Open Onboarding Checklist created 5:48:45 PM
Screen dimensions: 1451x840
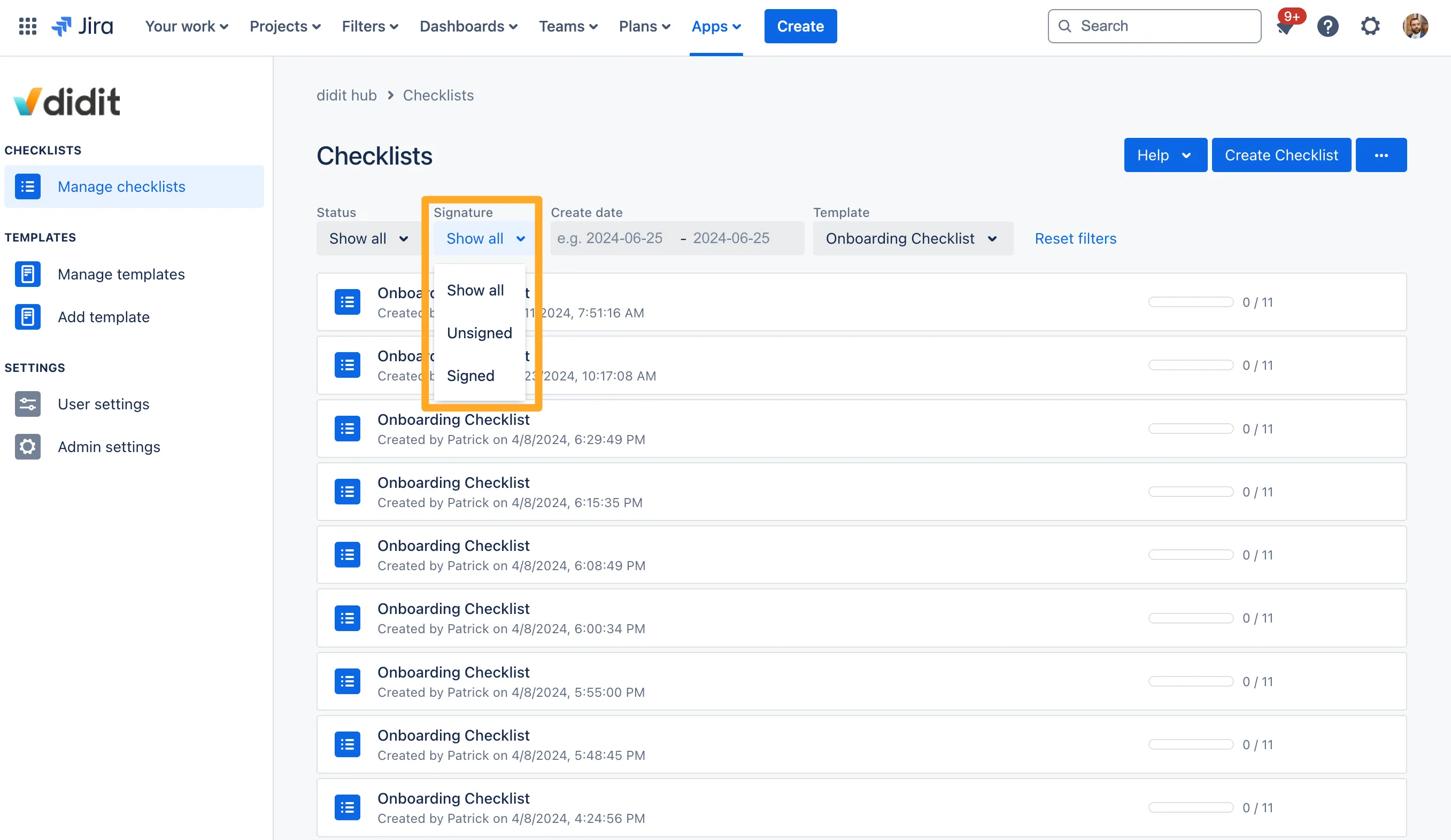click(x=861, y=744)
